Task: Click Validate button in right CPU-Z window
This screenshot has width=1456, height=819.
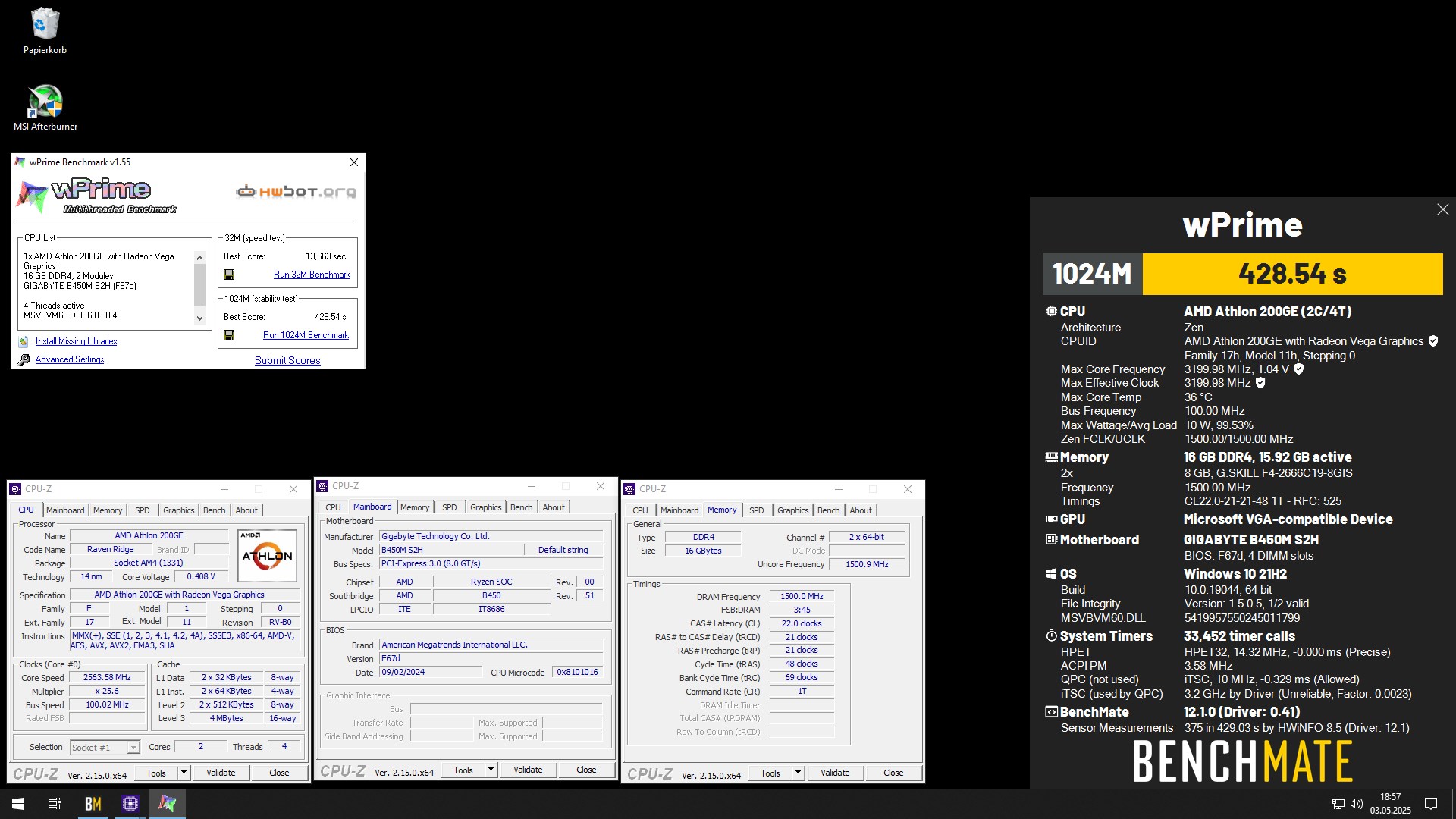Action: click(835, 773)
